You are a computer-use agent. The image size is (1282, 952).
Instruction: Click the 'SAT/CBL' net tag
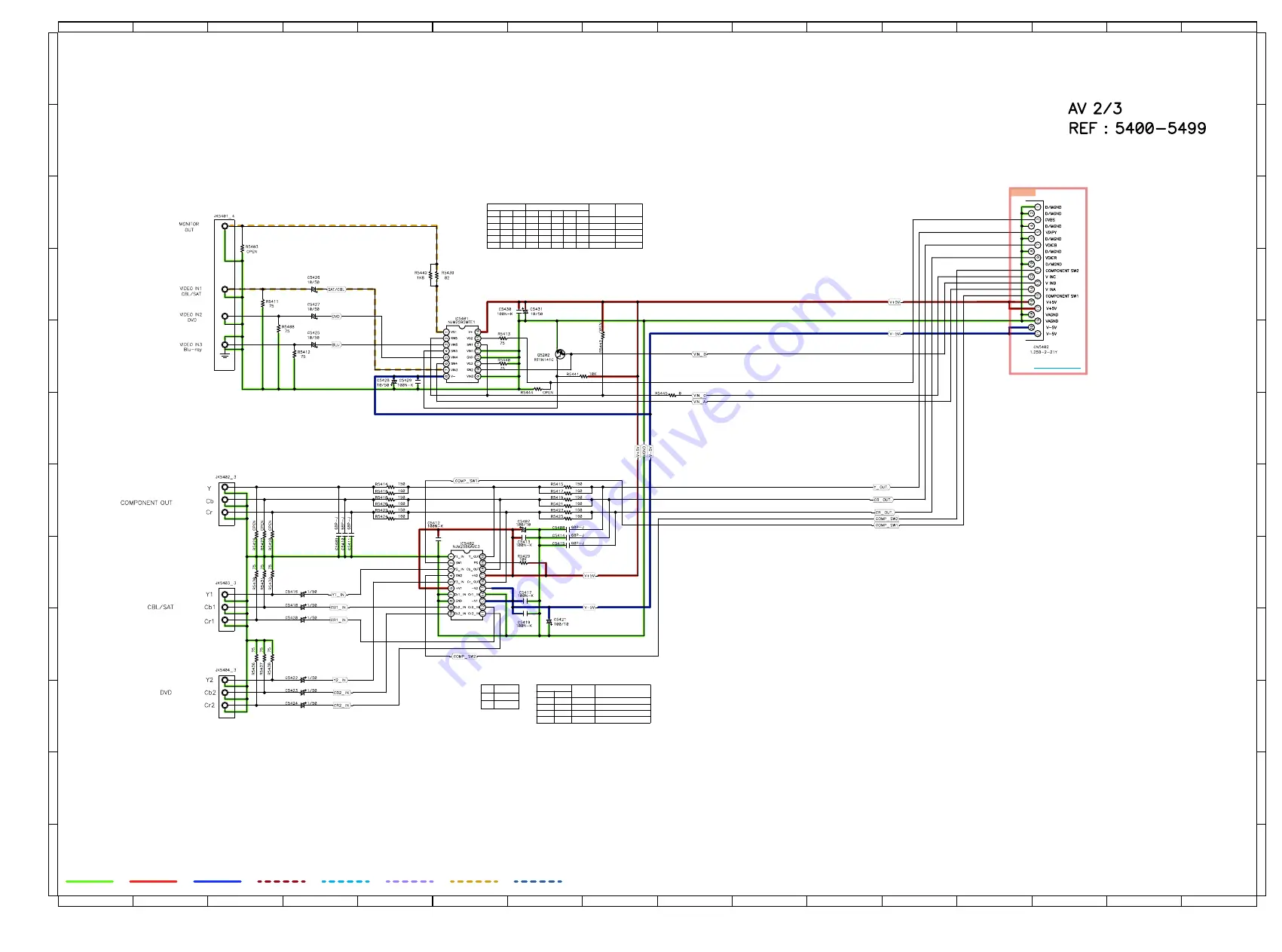336,289
